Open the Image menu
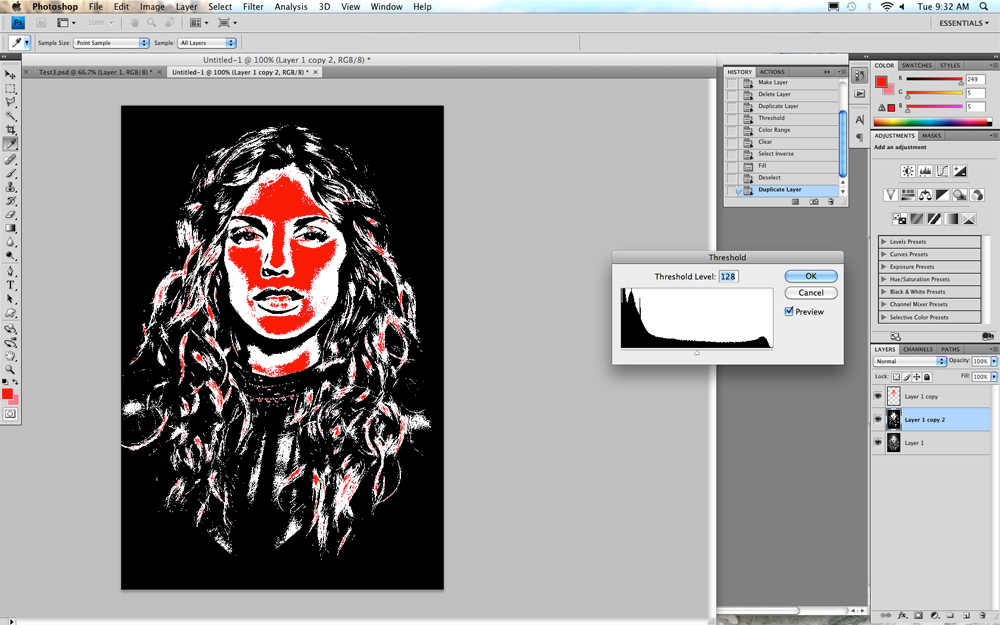This screenshot has width=1000, height=625. tap(152, 6)
